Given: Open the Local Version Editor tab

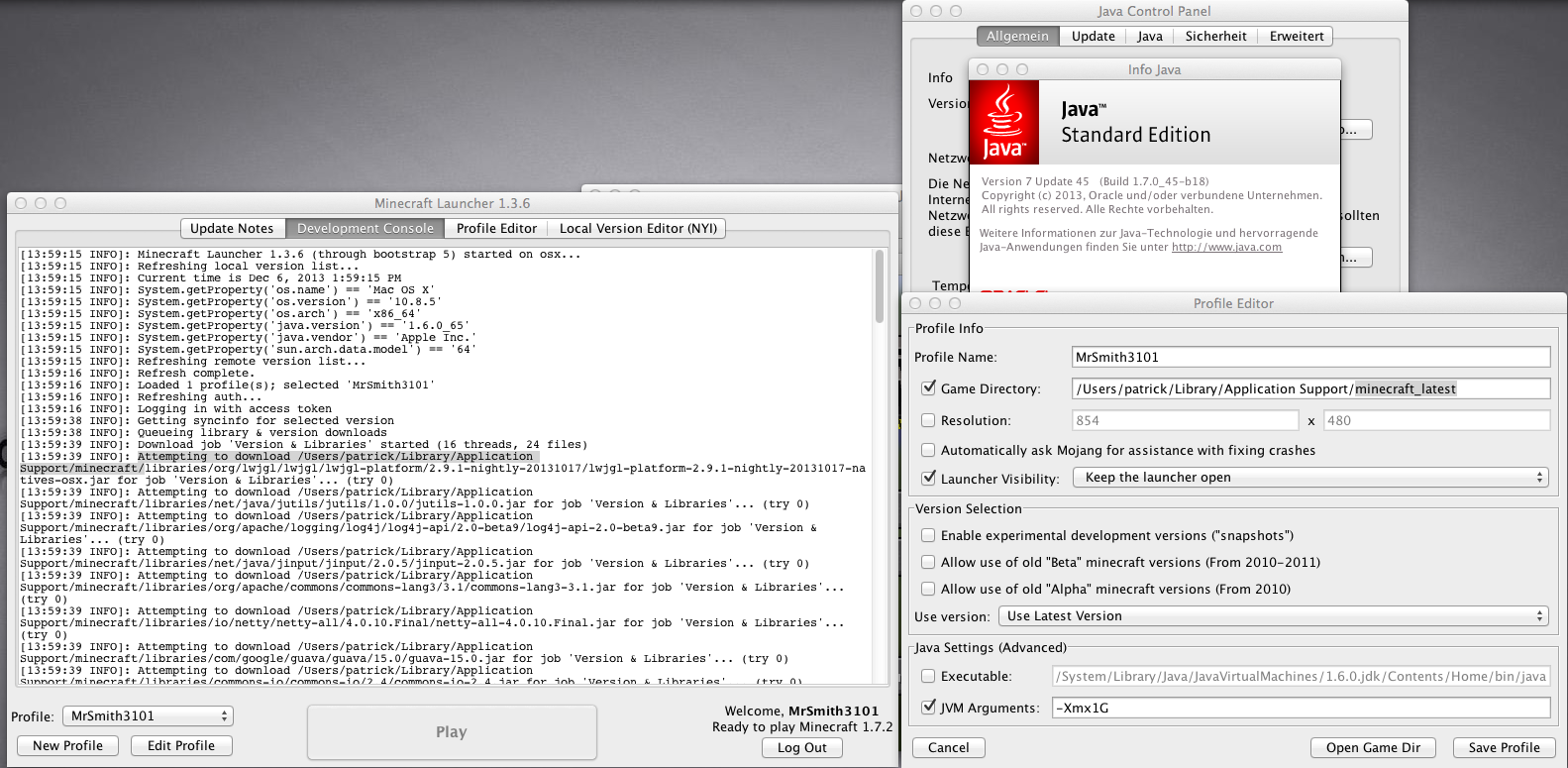Looking at the screenshot, I should 638,229.
